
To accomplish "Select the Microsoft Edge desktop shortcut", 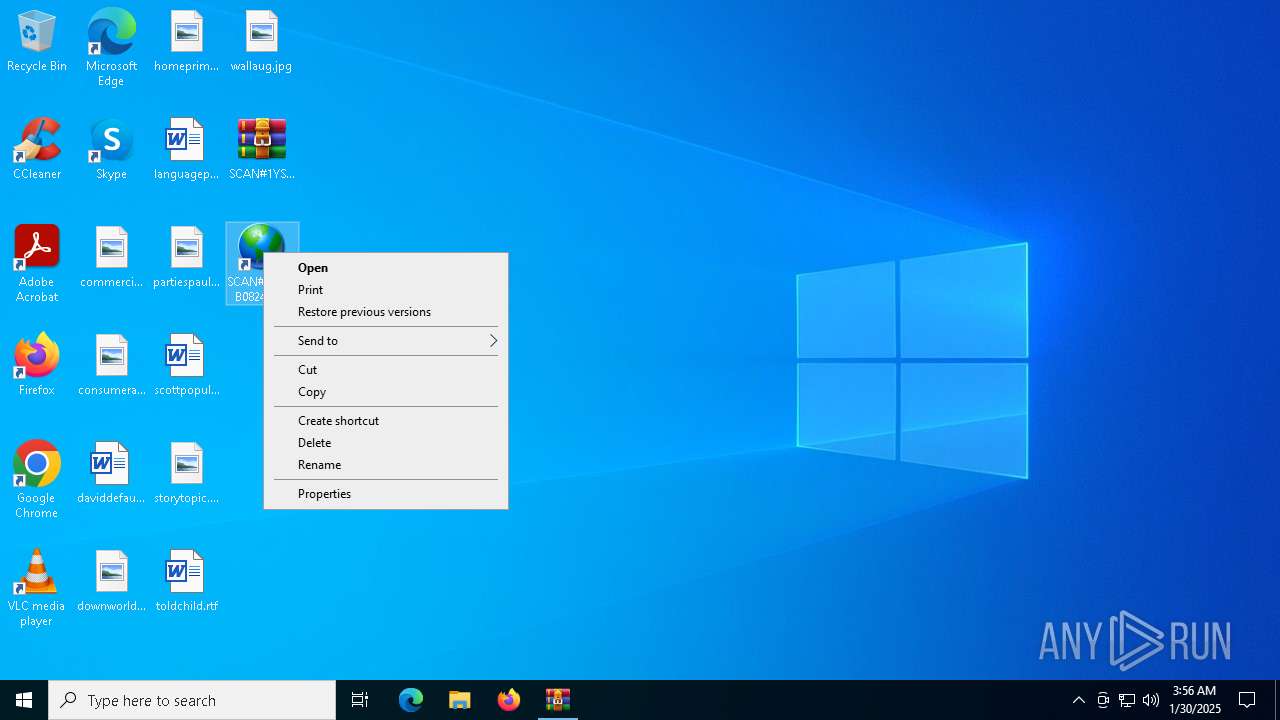I will (111, 47).
